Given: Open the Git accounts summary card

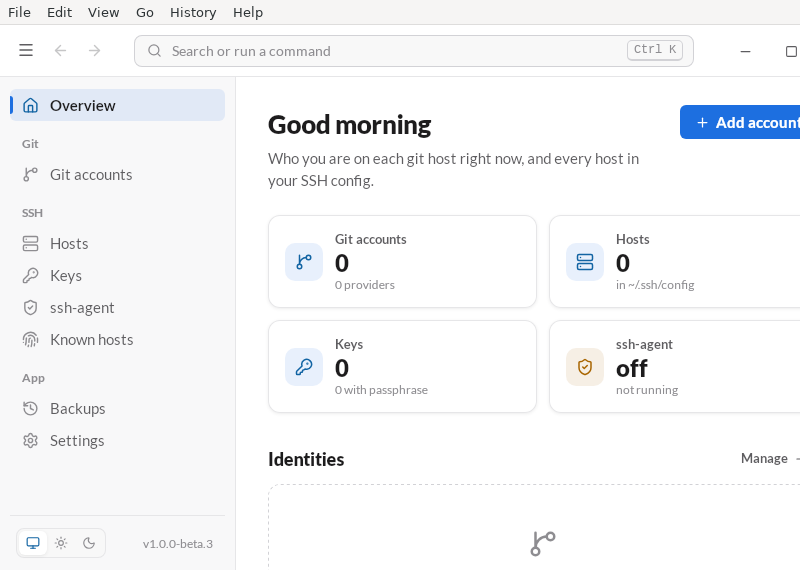Looking at the screenshot, I should [x=403, y=261].
